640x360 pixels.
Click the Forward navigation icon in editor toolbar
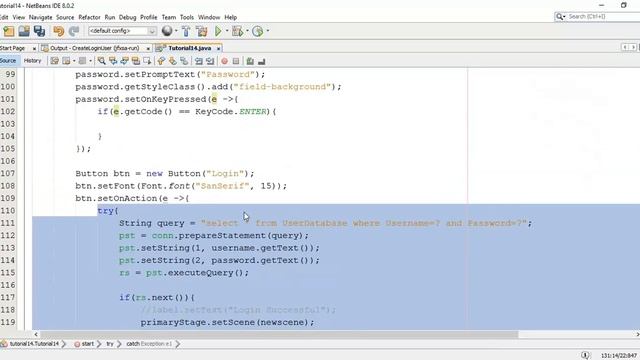click(x=82, y=61)
